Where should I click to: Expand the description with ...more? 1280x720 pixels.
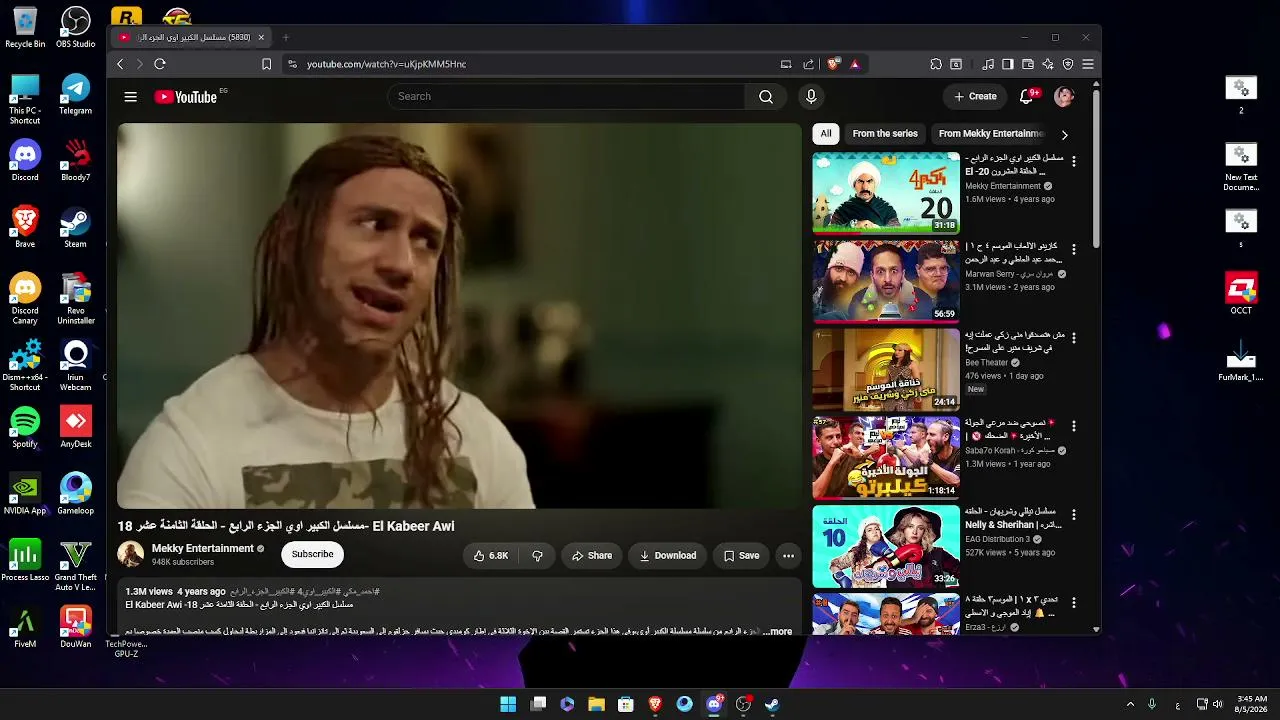tap(778, 632)
